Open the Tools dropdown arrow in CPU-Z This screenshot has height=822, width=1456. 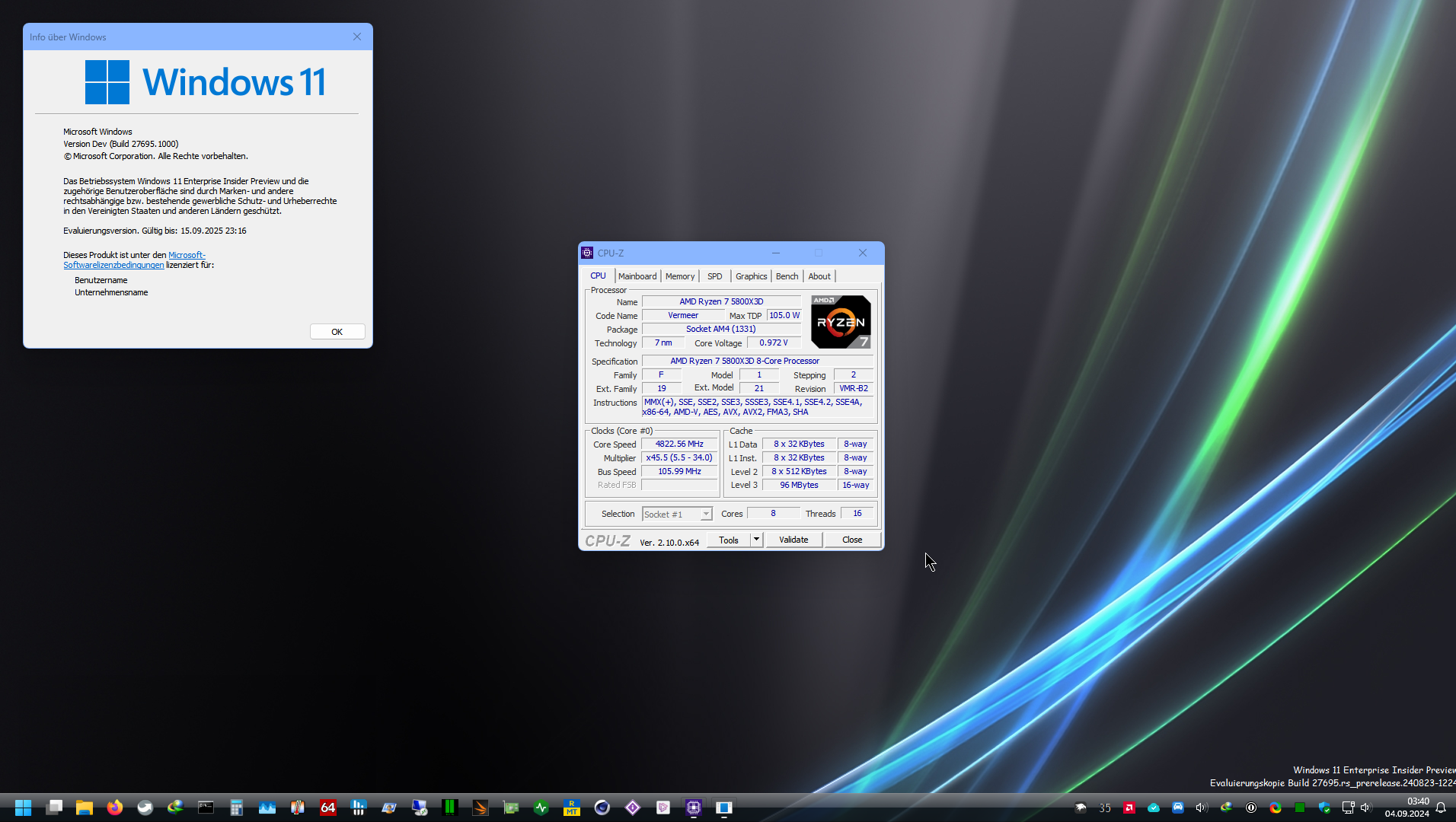click(756, 540)
